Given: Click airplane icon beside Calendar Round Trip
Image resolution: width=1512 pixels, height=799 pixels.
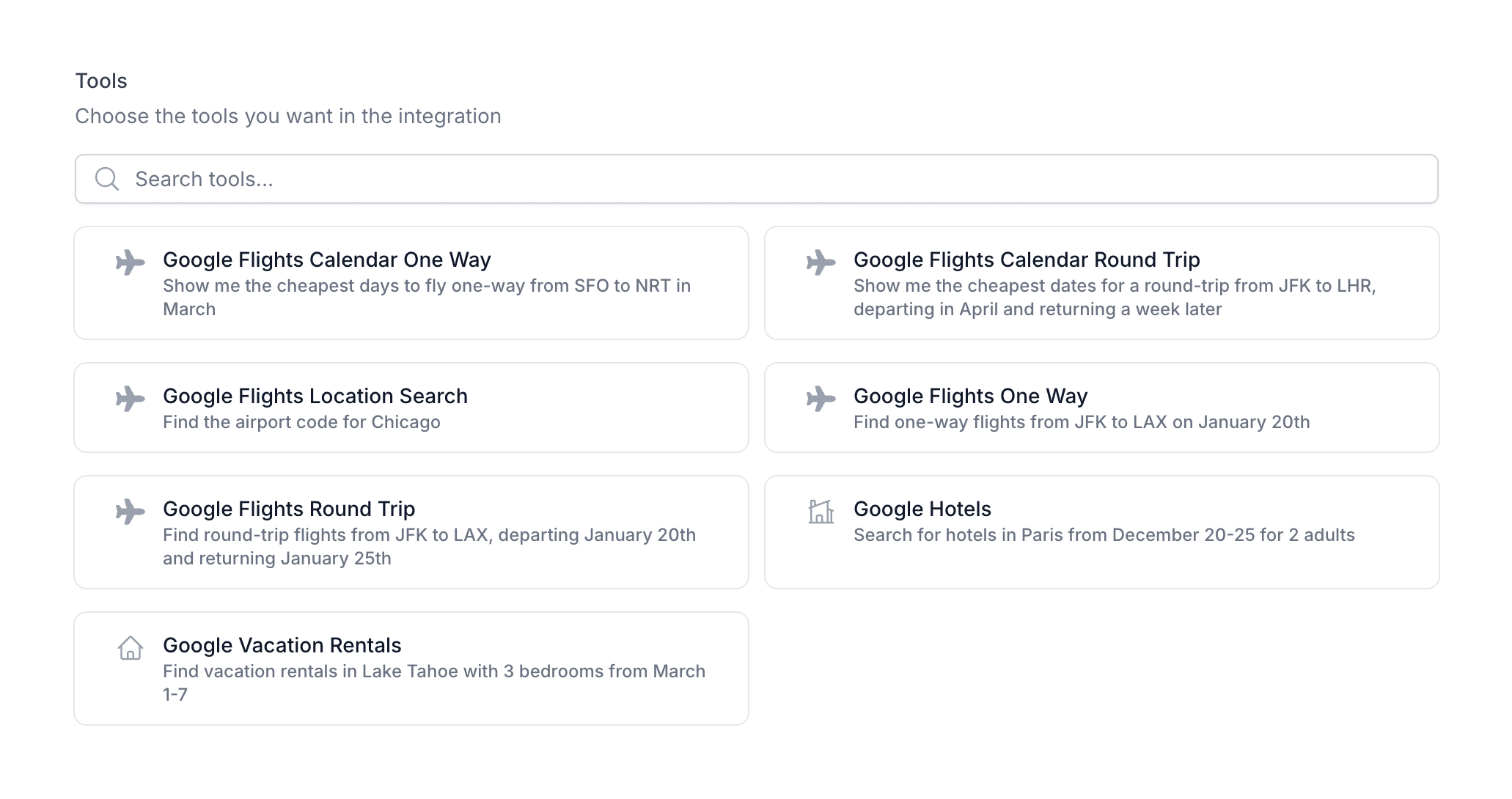Looking at the screenshot, I should [x=821, y=262].
